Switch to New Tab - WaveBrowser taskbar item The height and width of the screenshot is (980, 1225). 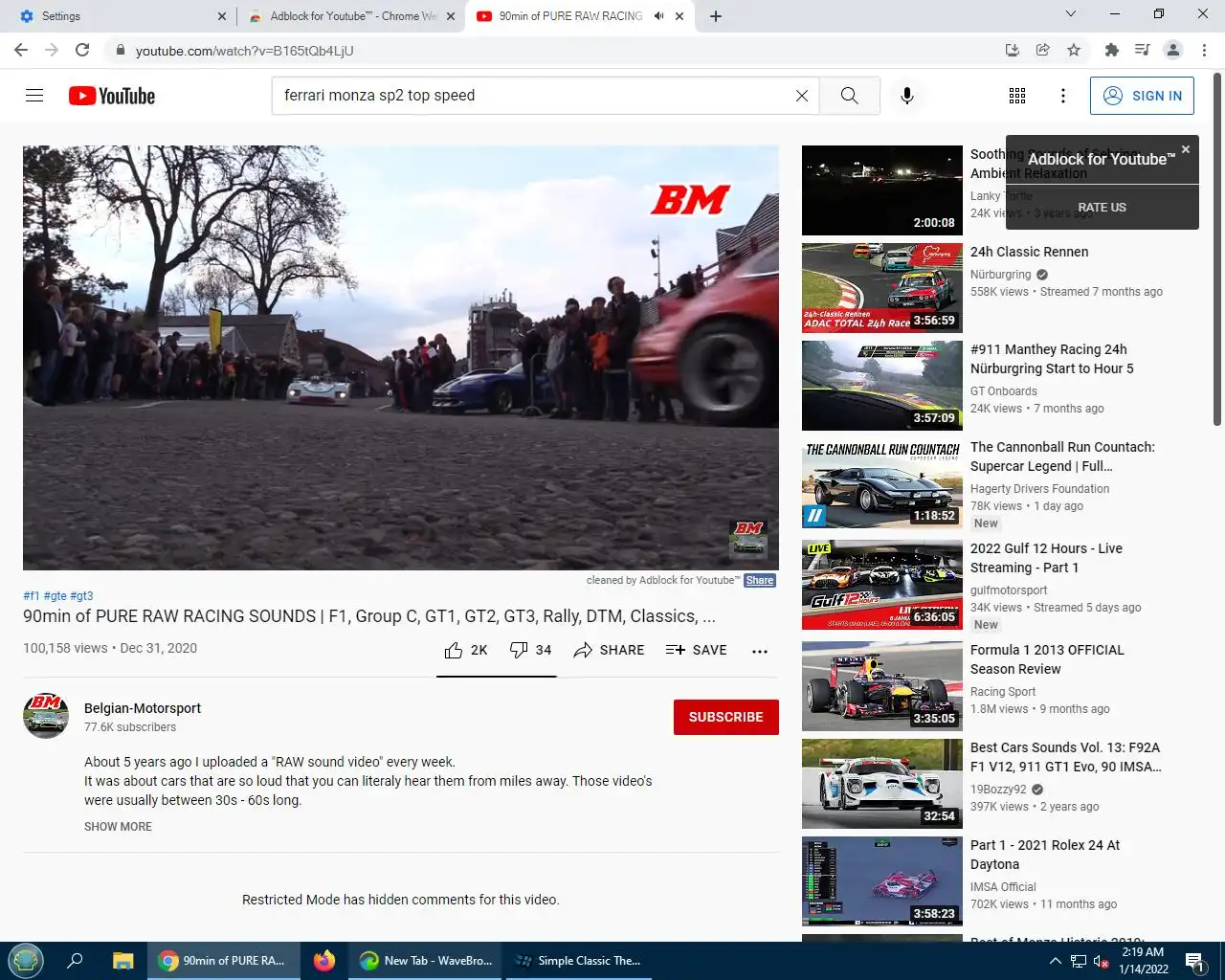coord(426,961)
